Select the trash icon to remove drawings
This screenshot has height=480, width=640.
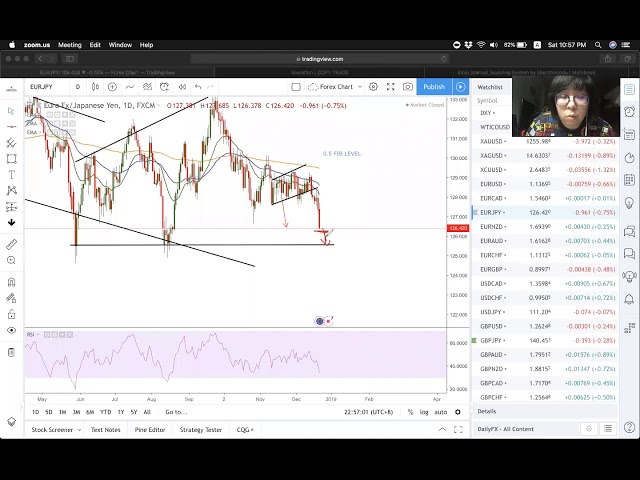(x=11, y=352)
